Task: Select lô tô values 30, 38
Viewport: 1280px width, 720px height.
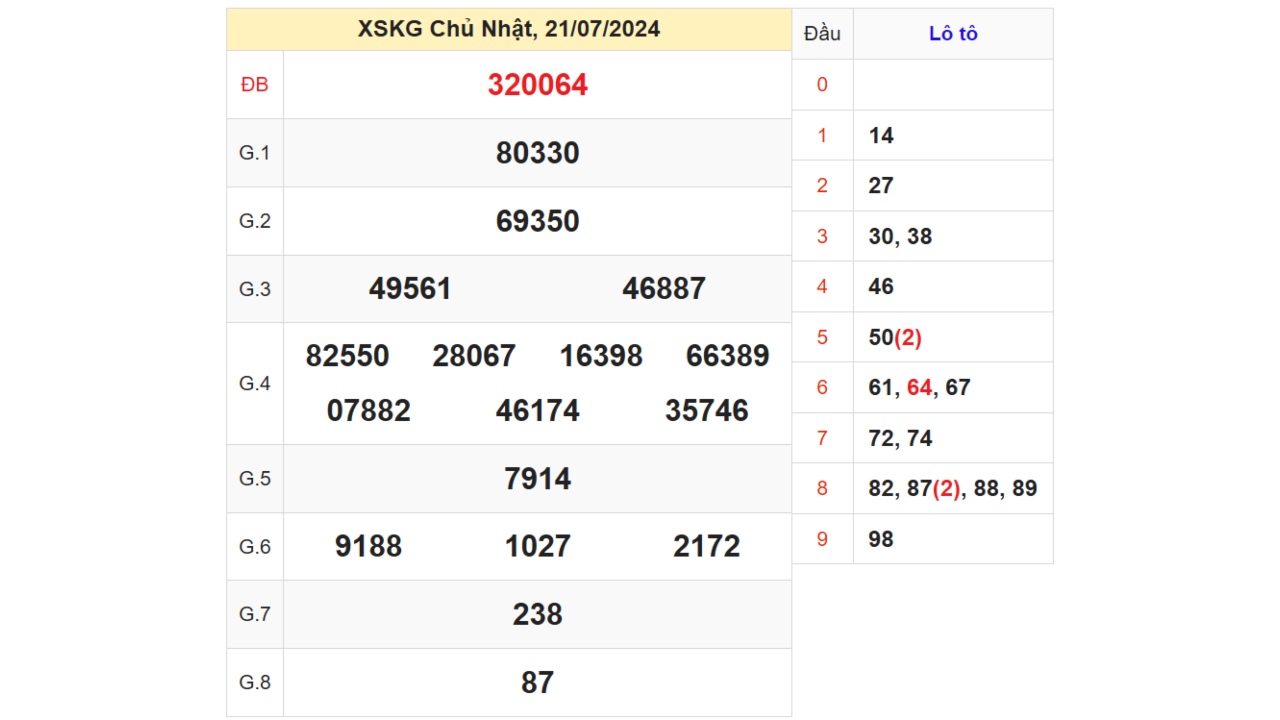Action: click(900, 237)
